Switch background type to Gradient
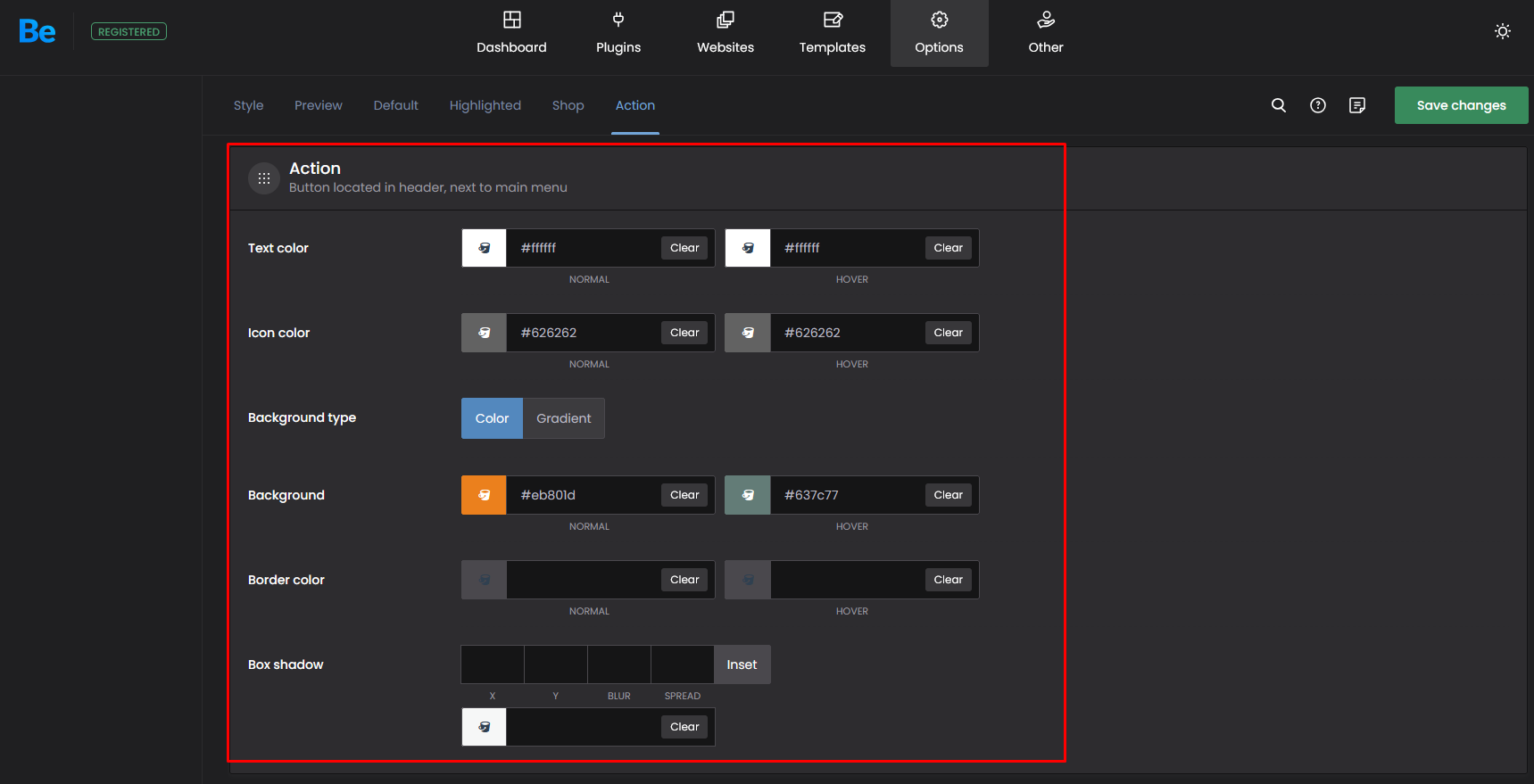The height and width of the screenshot is (784, 1534). (x=564, y=418)
